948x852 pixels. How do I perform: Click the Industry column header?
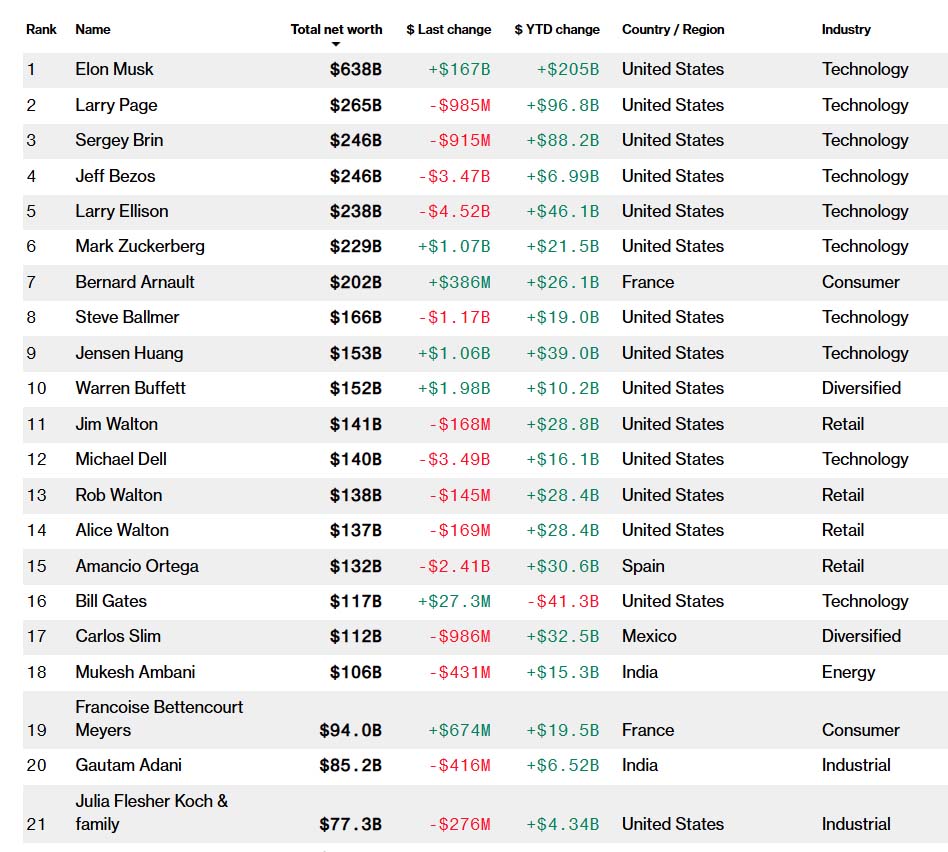[x=846, y=29]
